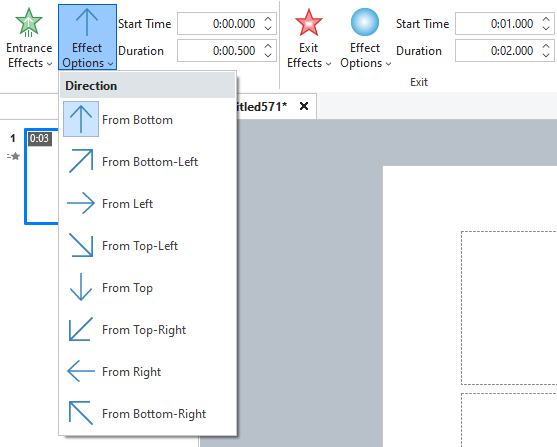Select slide 1 thumbnail with 0:03 timing

(x=41, y=177)
